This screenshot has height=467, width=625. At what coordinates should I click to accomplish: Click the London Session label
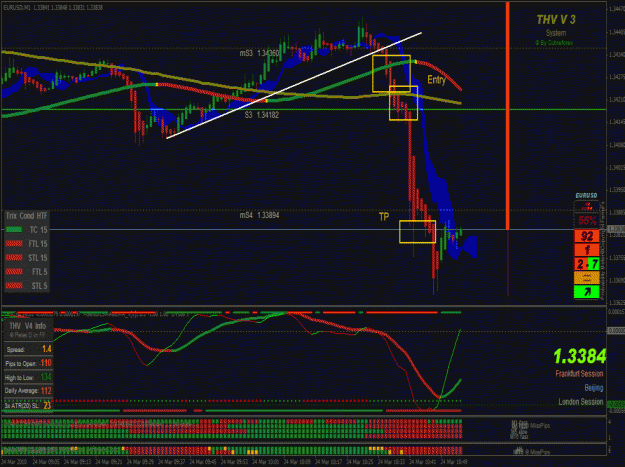[581, 402]
